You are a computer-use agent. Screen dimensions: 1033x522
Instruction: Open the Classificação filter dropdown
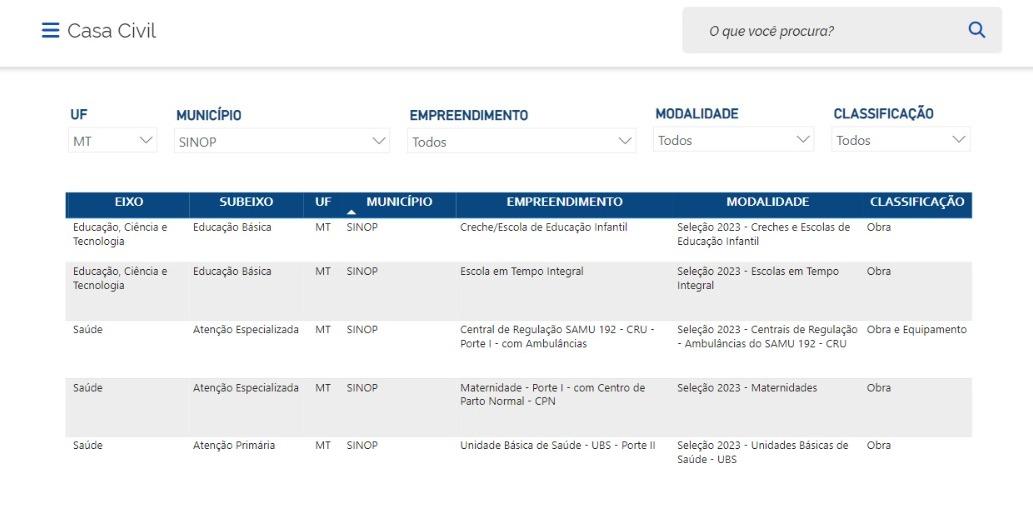click(901, 140)
